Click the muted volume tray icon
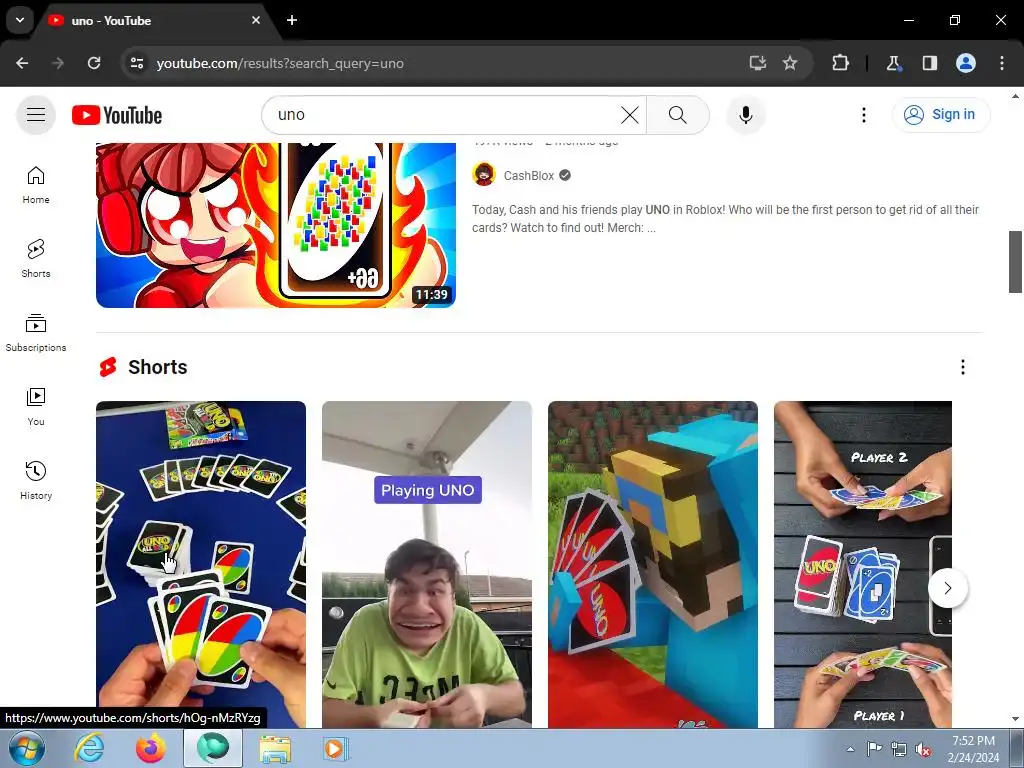 coord(923,750)
